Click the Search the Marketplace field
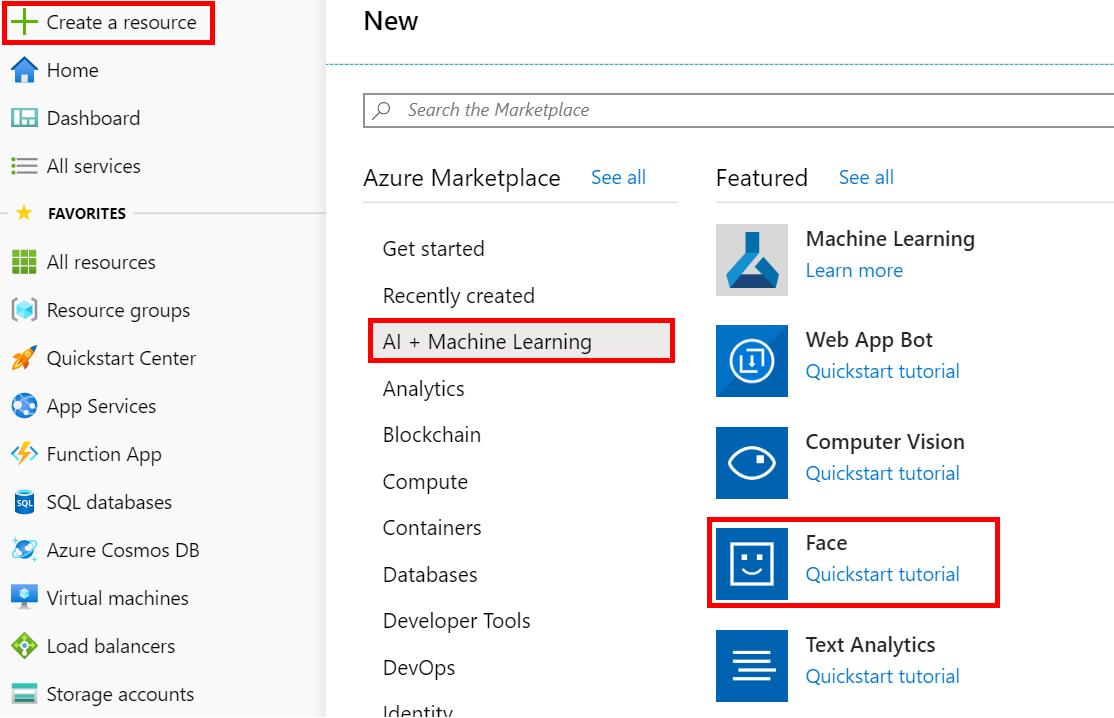 click(739, 110)
